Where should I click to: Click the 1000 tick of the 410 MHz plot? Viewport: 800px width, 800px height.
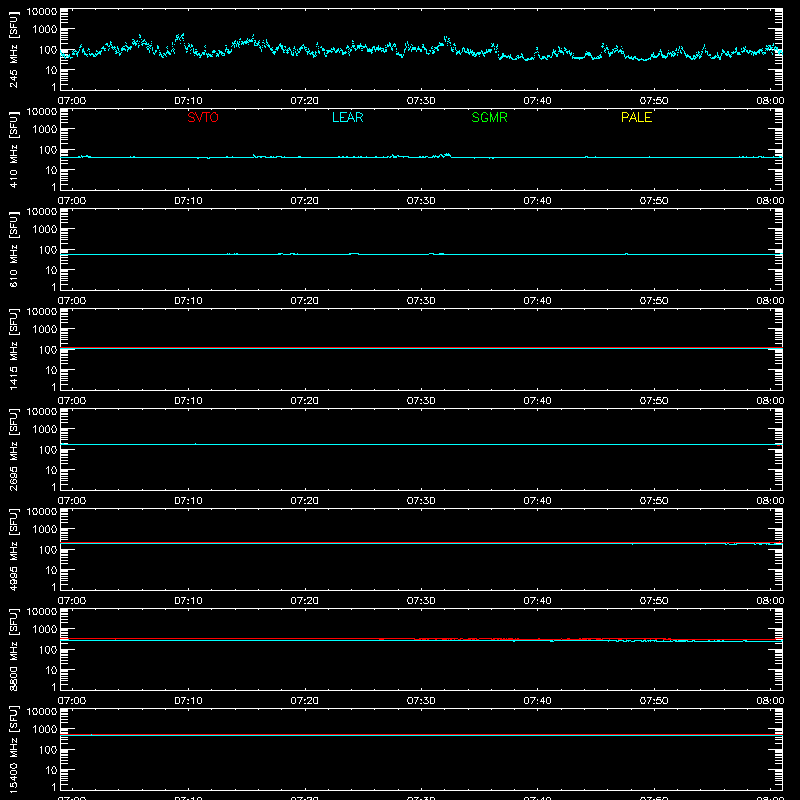coord(45,130)
